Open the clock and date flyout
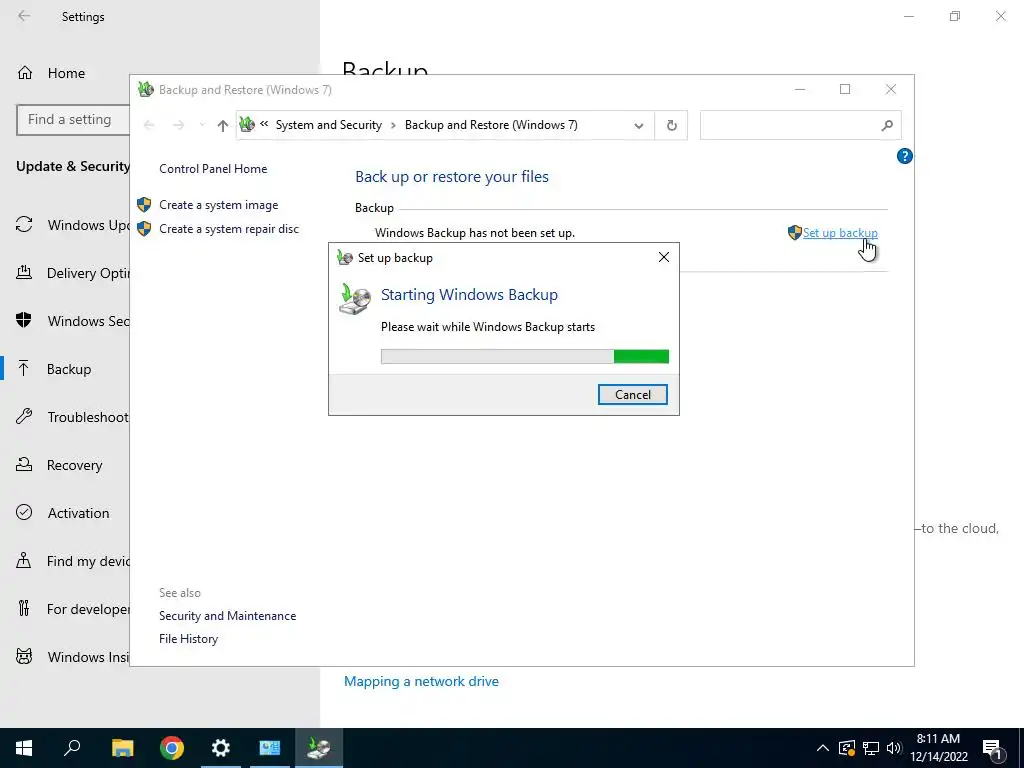Viewport: 1024px width, 768px height. coord(938,748)
